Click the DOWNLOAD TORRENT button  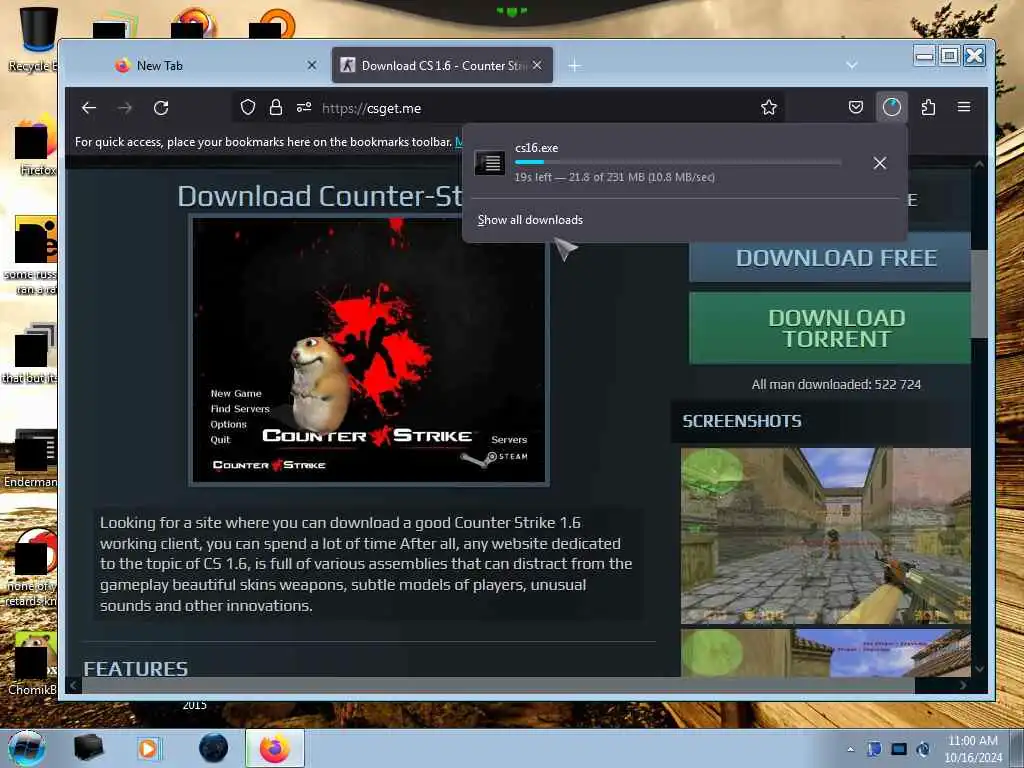(830, 328)
